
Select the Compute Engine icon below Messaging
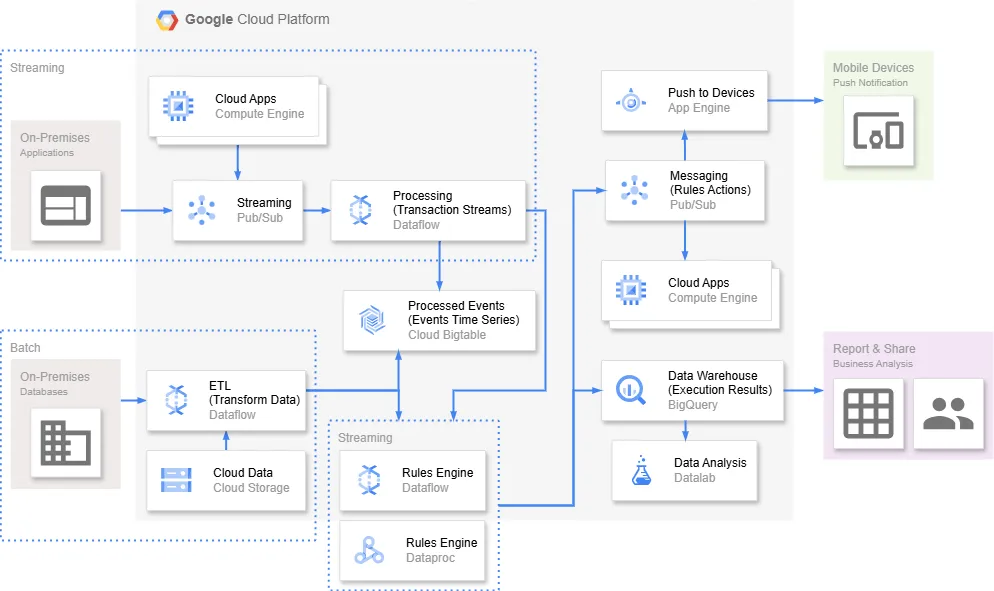[631, 290]
